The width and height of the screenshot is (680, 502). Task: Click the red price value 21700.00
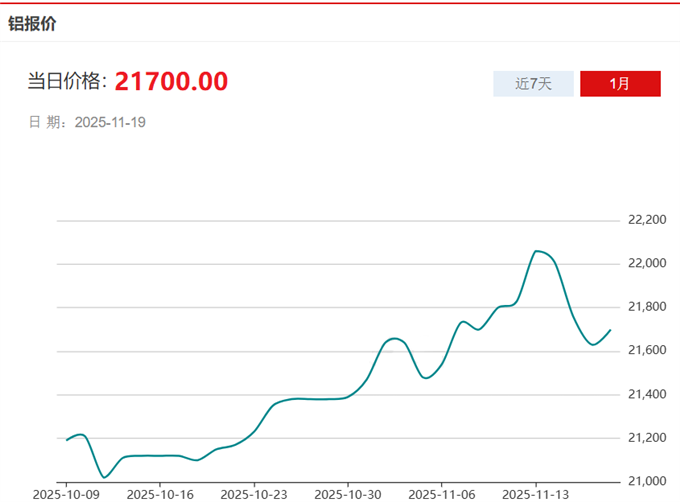click(171, 82)
